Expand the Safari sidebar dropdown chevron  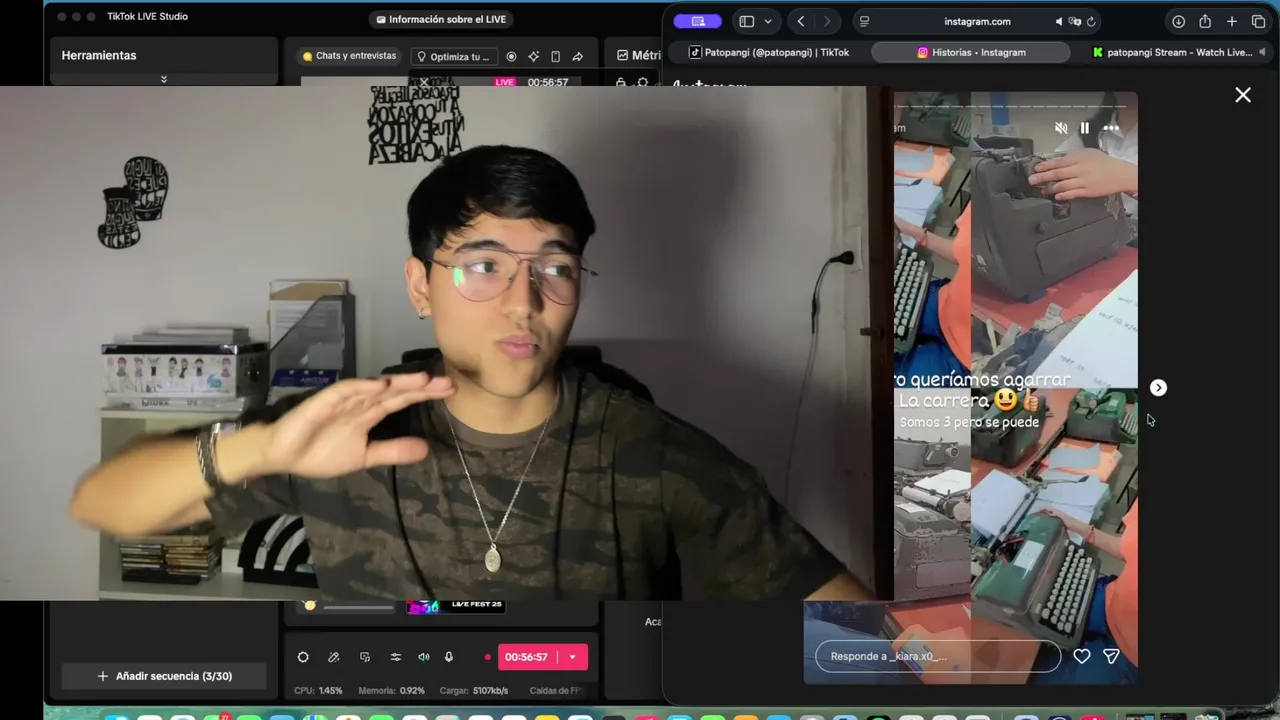coord(768,21)
